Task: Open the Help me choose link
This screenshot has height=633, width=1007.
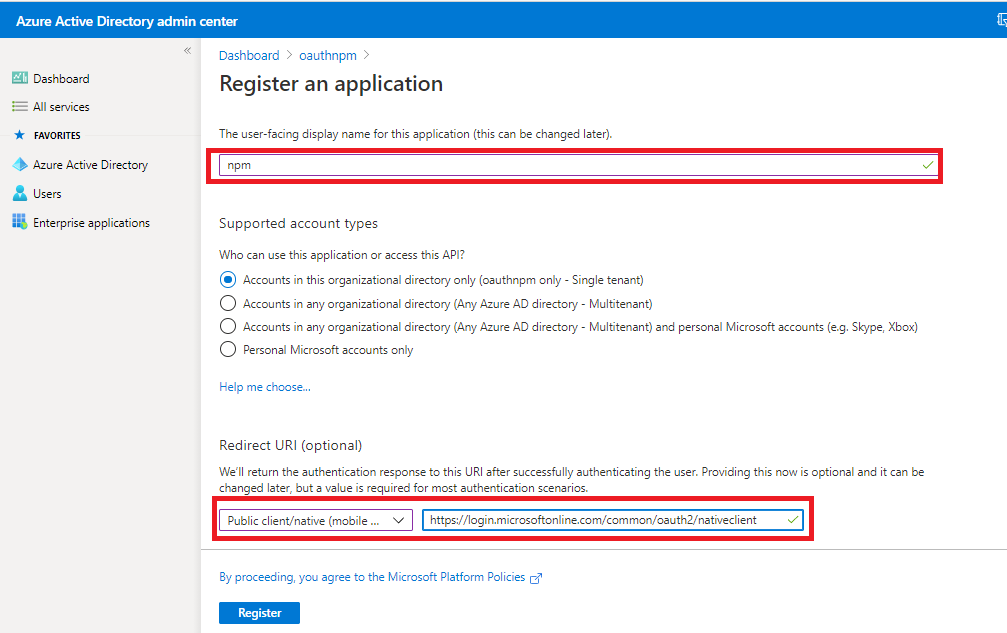Action: click(265, 387)
